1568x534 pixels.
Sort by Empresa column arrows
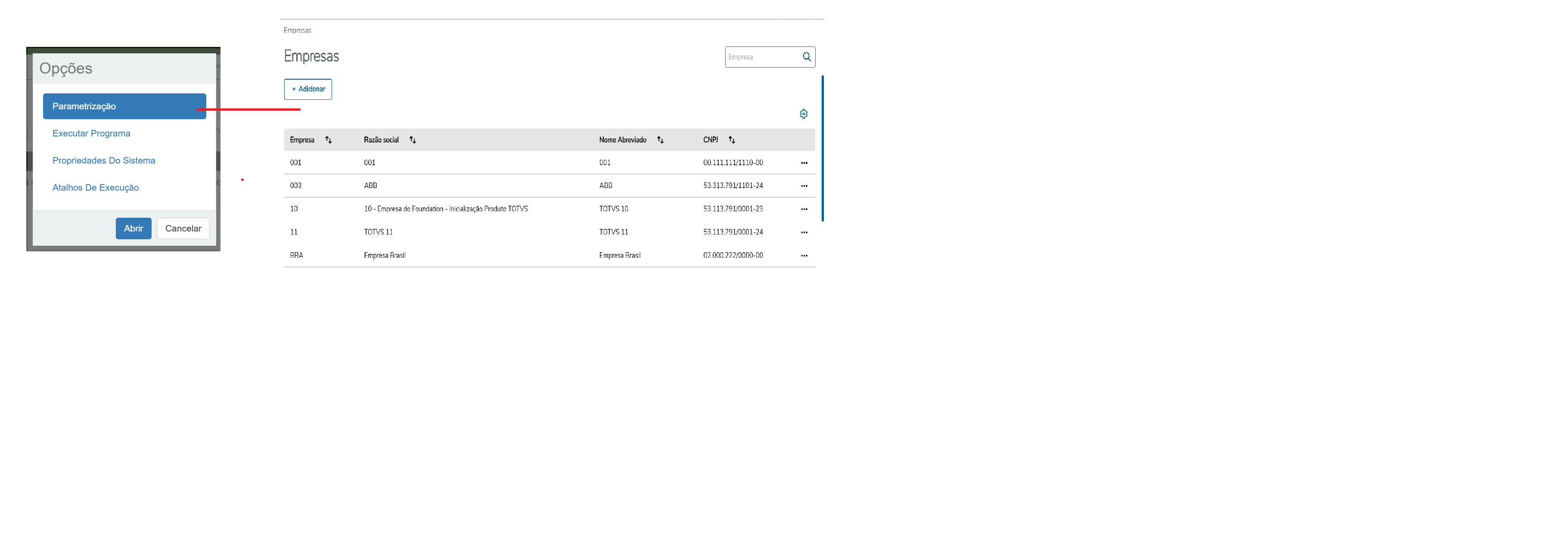pyautogui.click(x=328, y=140)
